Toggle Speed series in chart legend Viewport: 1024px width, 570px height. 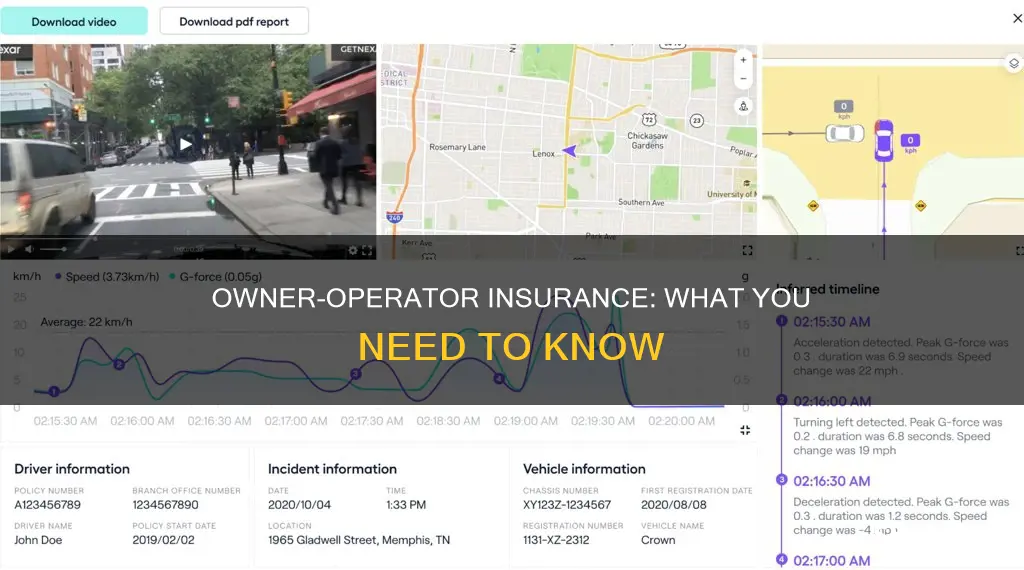107,277
